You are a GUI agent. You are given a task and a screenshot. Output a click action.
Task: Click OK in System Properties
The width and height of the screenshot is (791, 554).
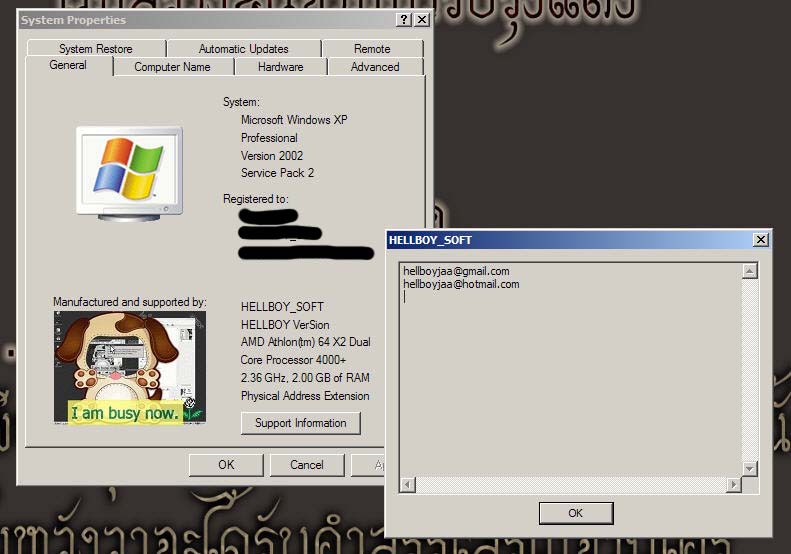[226, 465]
